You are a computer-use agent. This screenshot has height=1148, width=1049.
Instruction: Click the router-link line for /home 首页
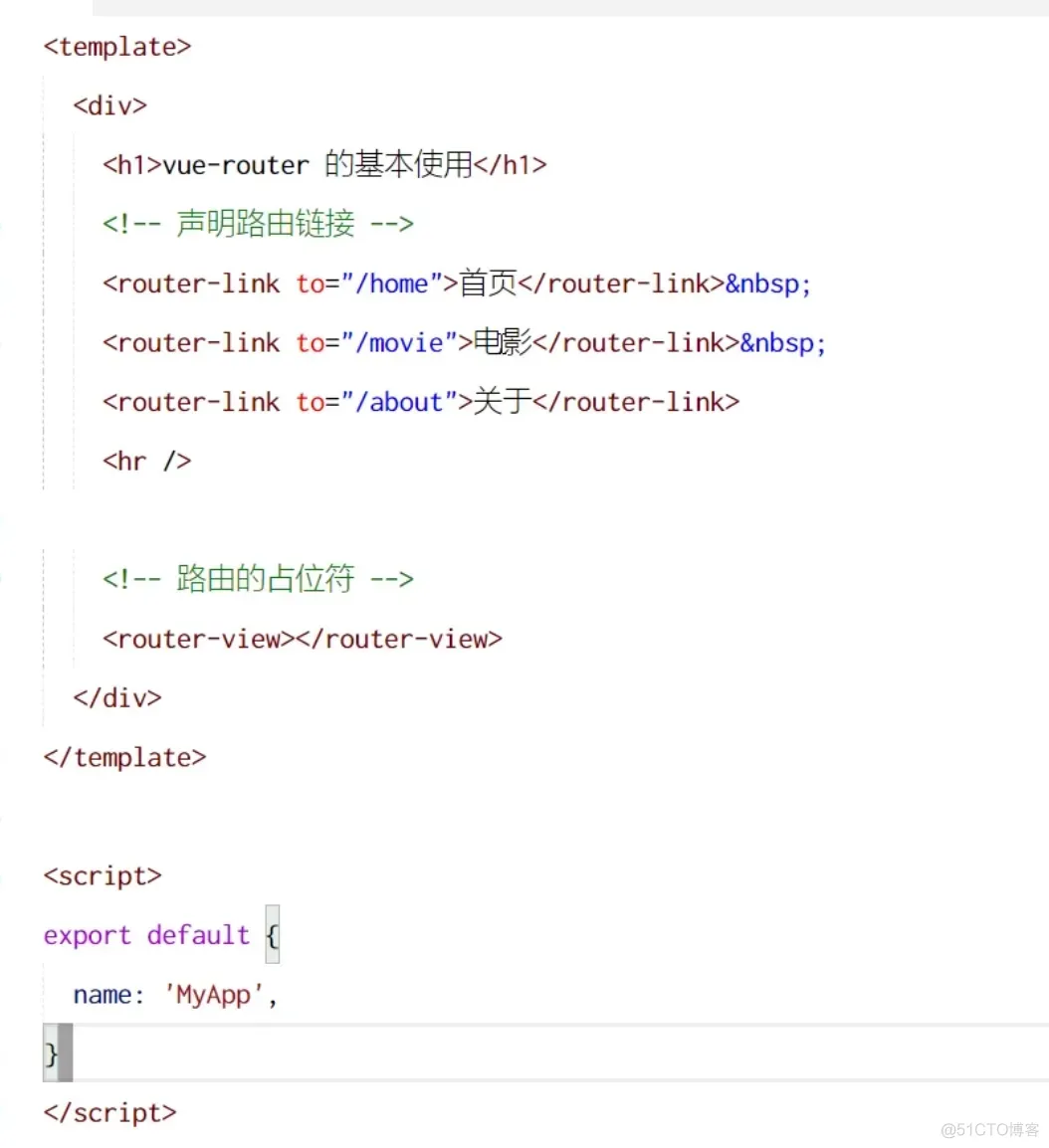tap(457, 284)
